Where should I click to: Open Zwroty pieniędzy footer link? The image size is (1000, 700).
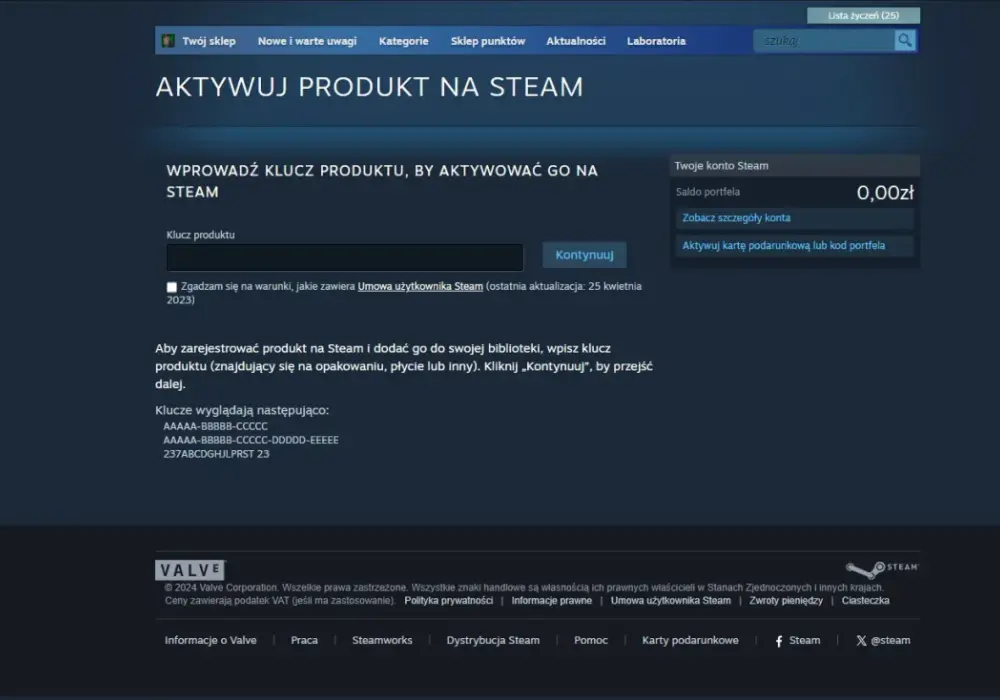(786, 601)
